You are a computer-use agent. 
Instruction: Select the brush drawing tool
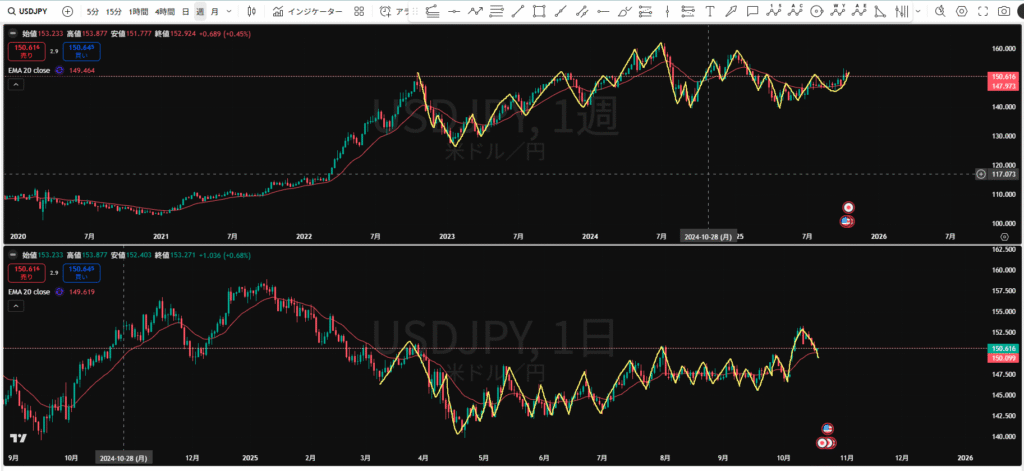click(731, 11)
